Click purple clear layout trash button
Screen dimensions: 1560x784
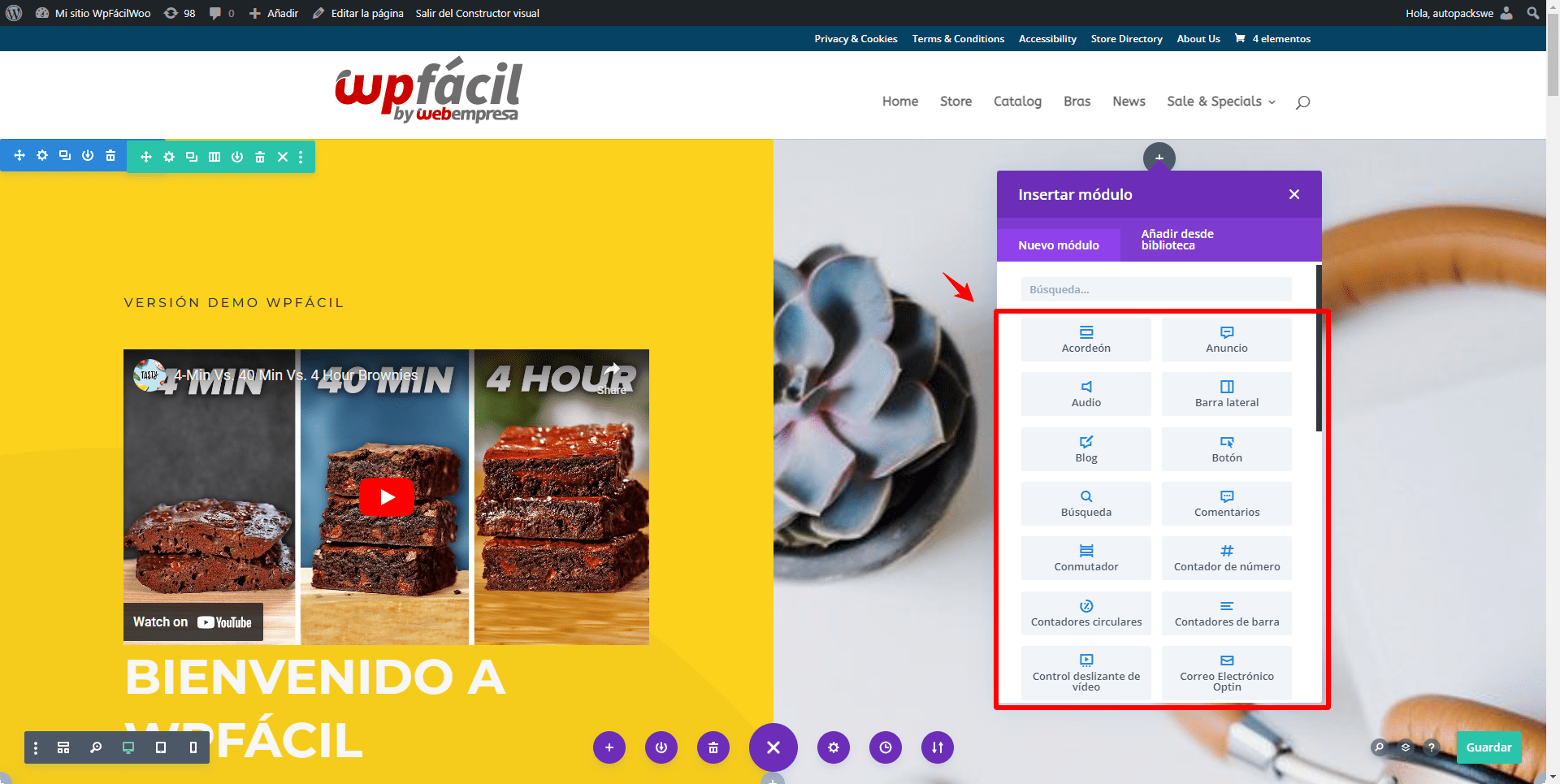713,747
